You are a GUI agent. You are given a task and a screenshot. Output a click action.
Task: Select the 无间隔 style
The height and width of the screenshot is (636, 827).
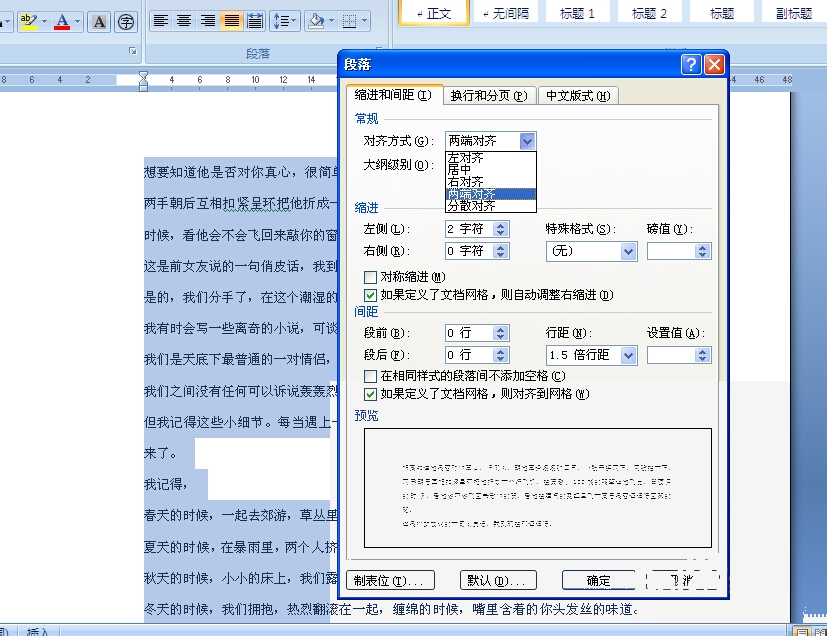(505, 13)
